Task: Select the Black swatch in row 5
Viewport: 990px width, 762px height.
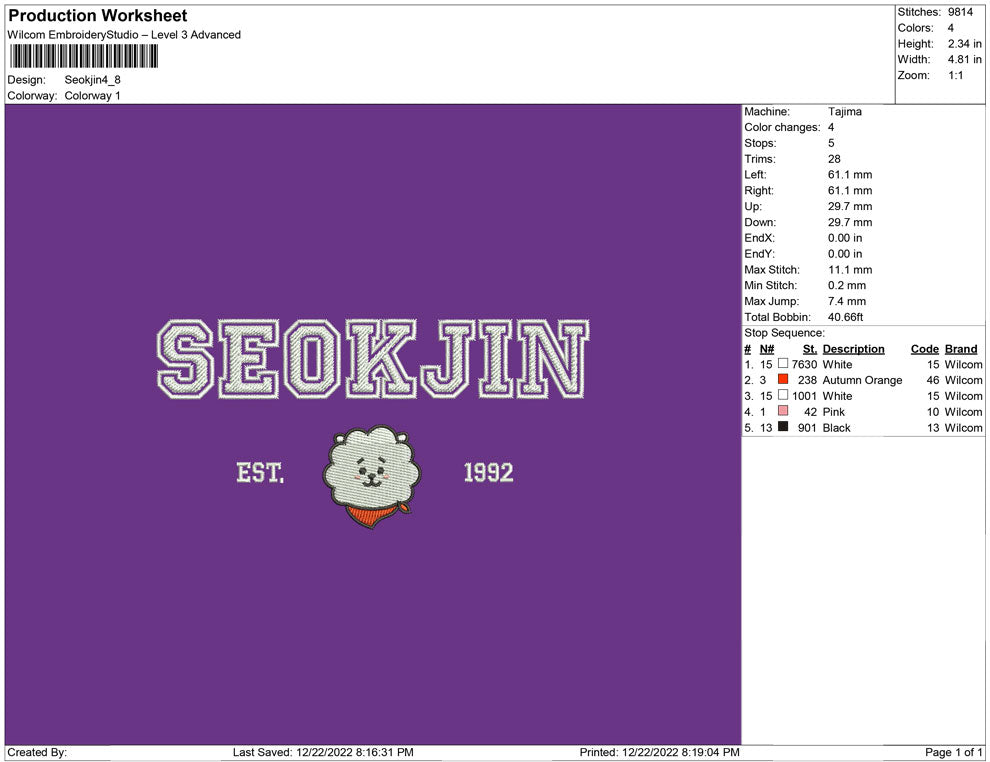Action: [784, 428]
